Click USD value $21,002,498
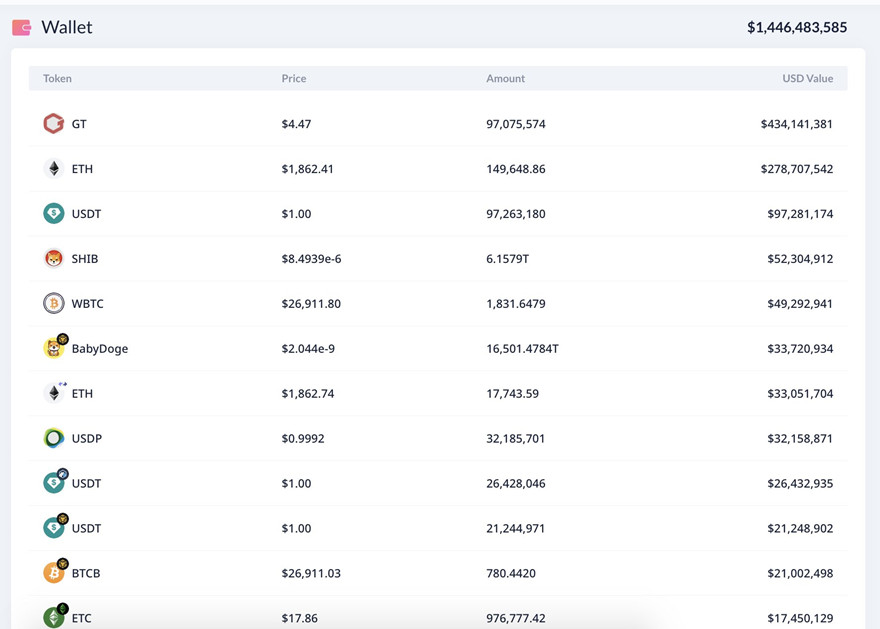The width and height of the screenshot is (880, 629). (x=800, y=573)
